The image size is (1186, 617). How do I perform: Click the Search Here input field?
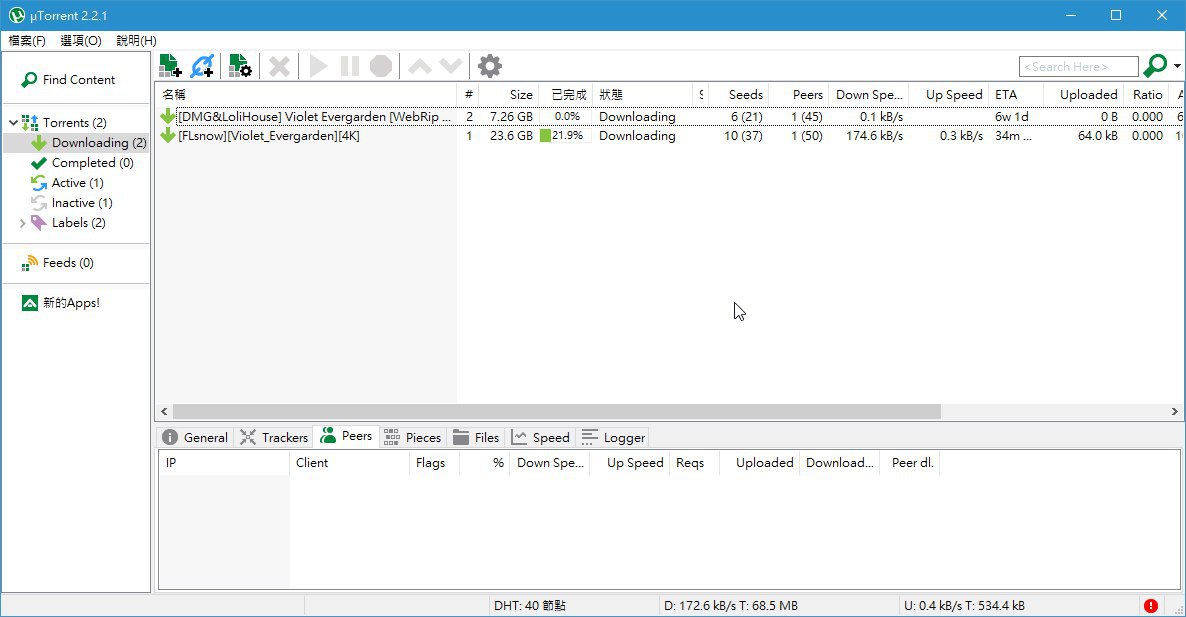1079,67
